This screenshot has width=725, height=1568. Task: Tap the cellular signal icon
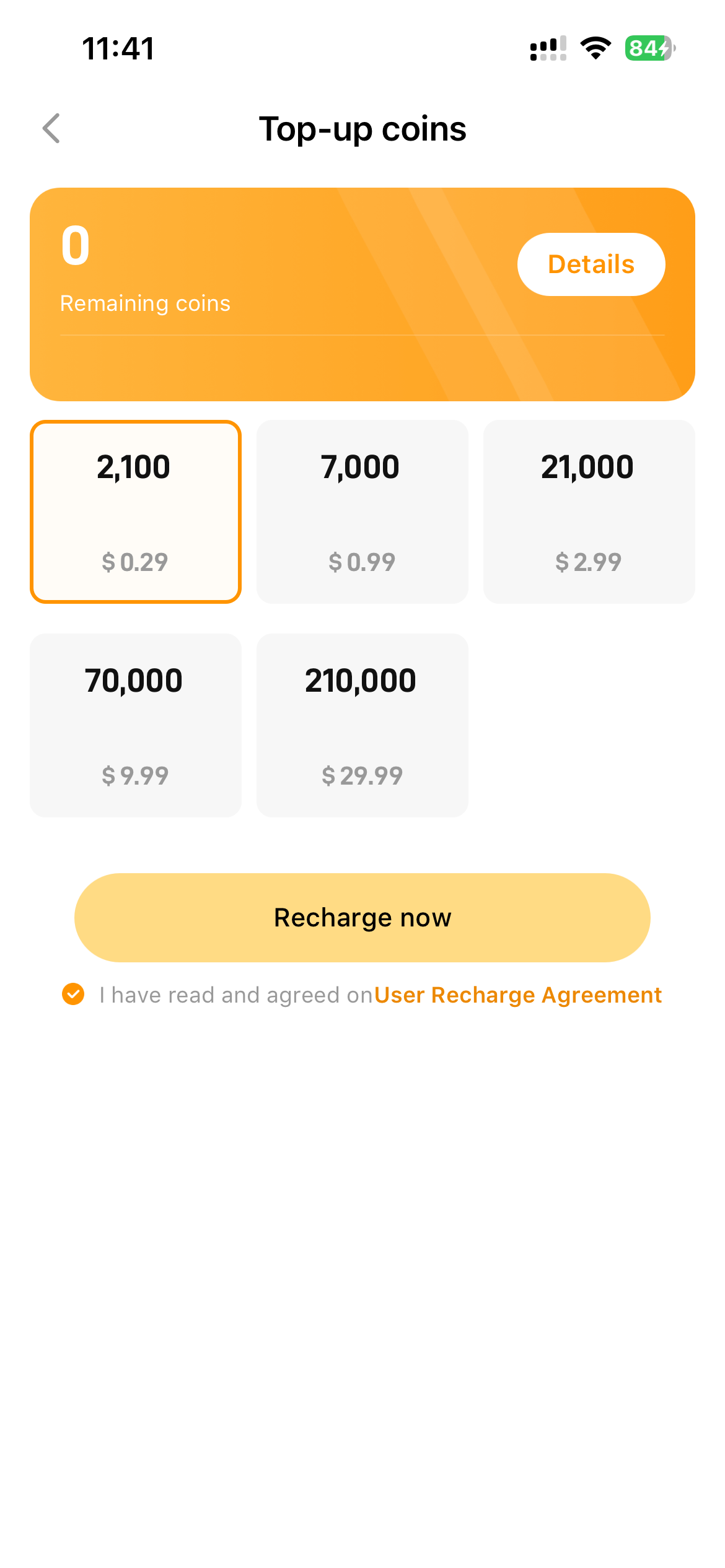coord(548,48)
